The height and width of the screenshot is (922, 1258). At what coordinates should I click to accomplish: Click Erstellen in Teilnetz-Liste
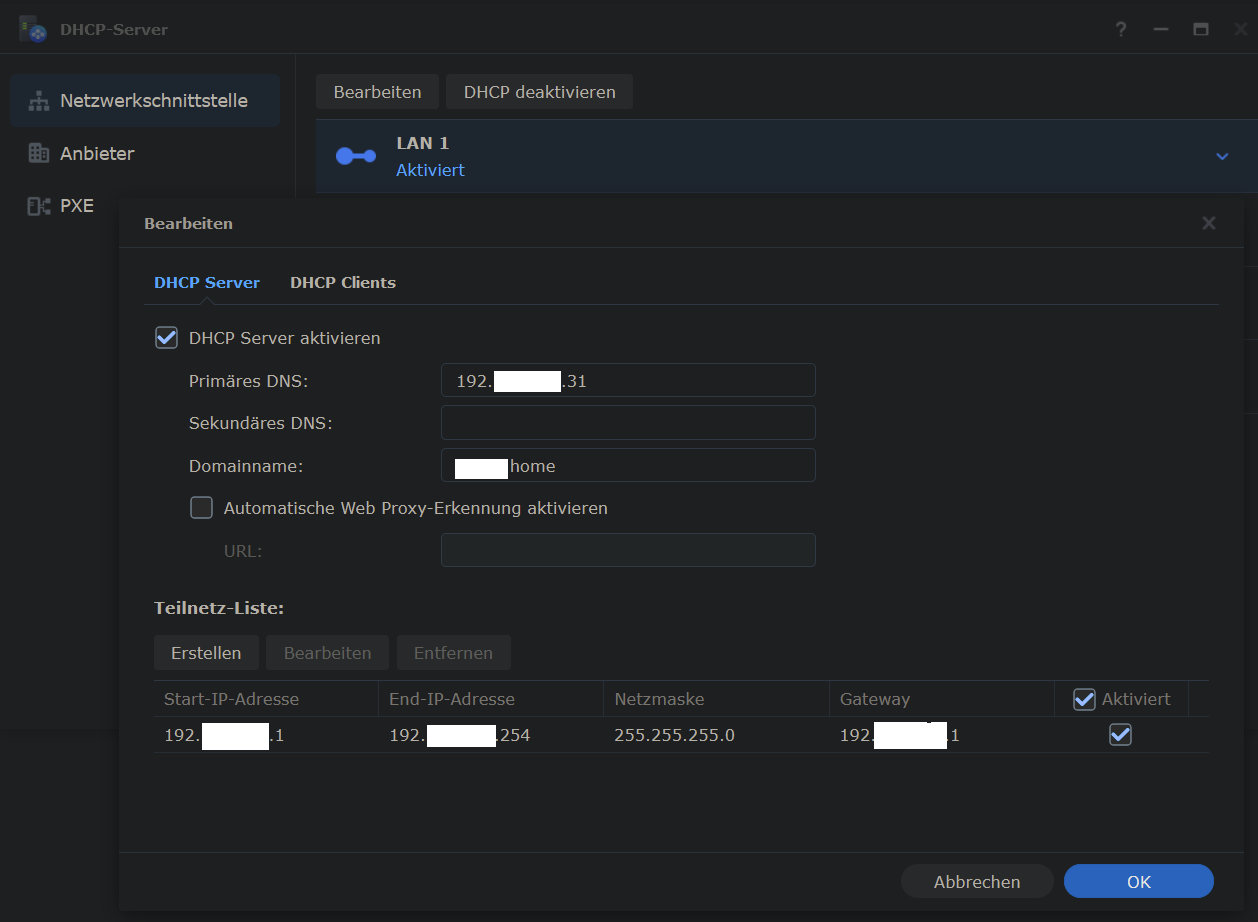point(206,653)
